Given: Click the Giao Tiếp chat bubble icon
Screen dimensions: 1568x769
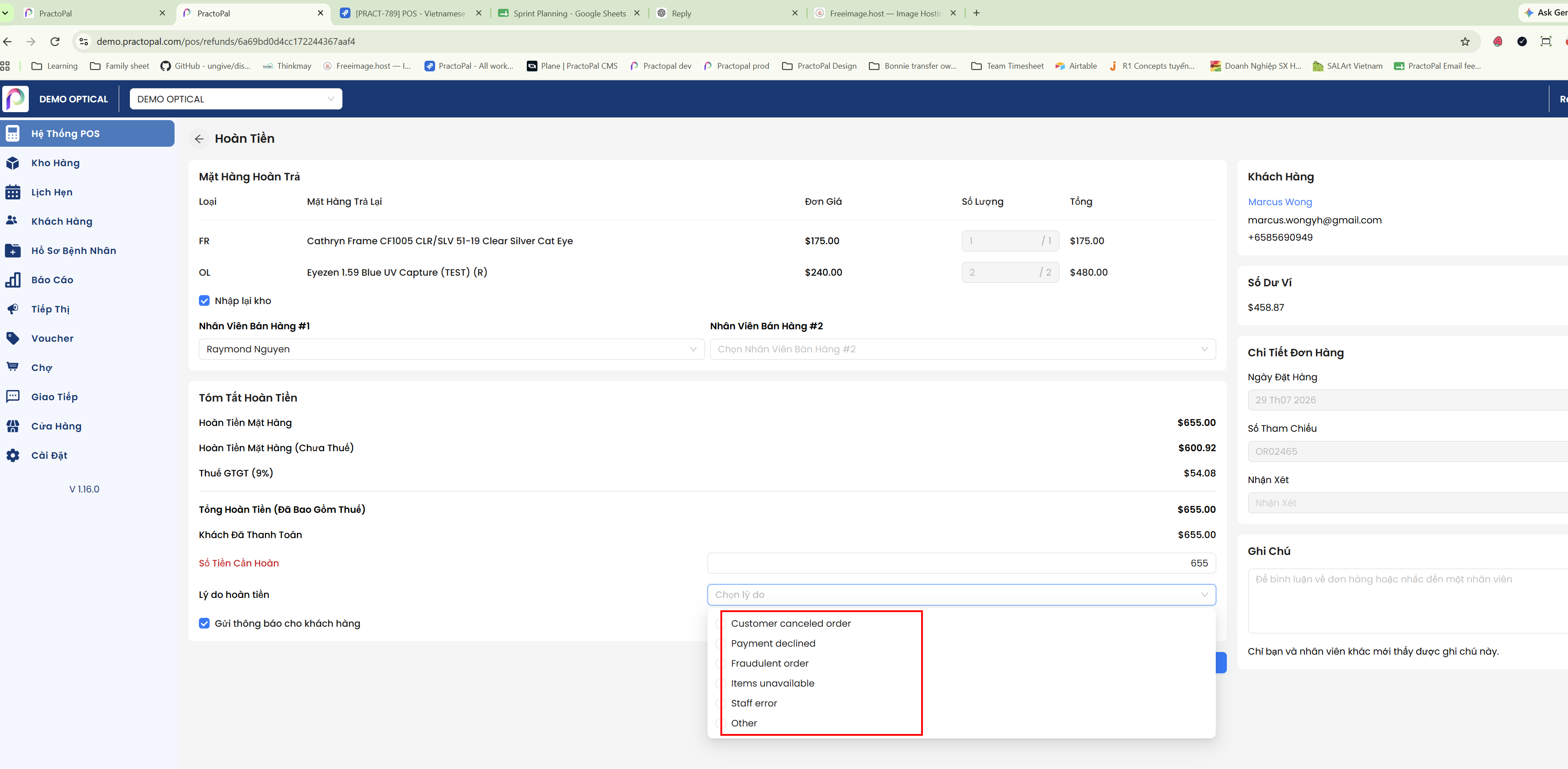Looking at the screenshot, I should (x=13, y=397).
